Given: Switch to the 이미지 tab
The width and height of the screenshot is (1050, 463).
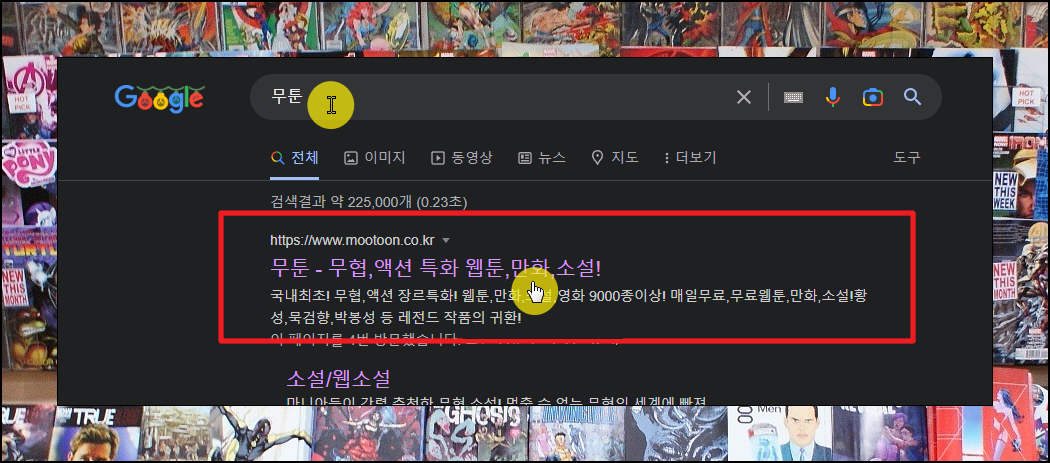Looking at the screenshot, I should point(375,157).
